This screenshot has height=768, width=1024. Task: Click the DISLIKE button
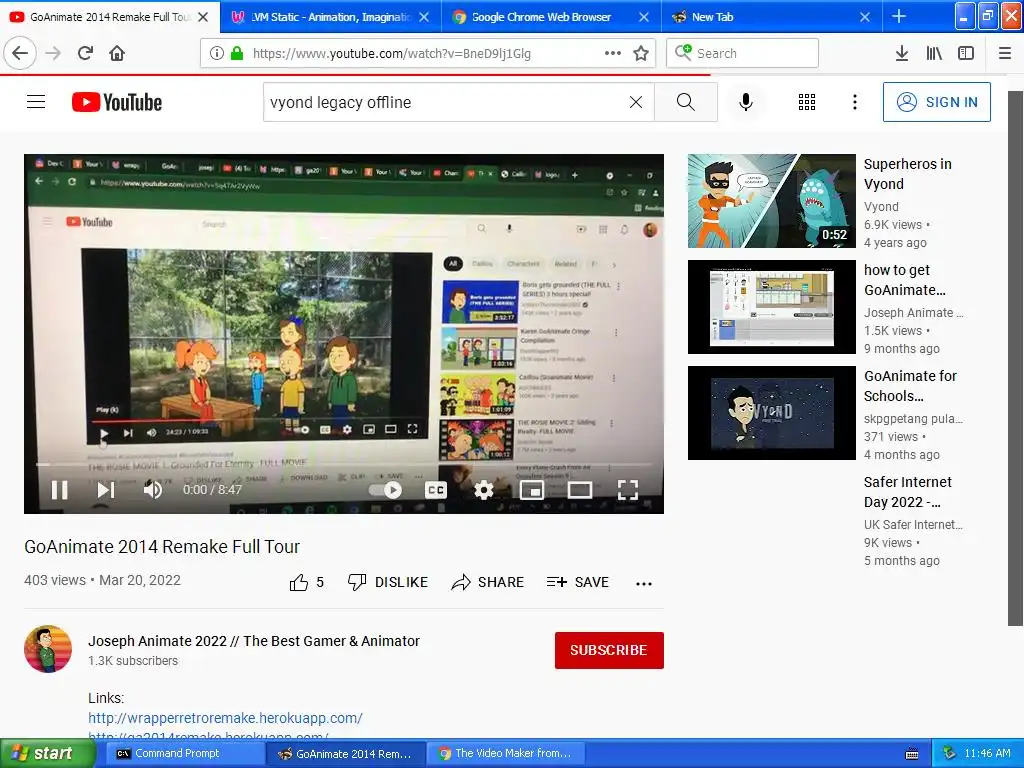(388, 582)
